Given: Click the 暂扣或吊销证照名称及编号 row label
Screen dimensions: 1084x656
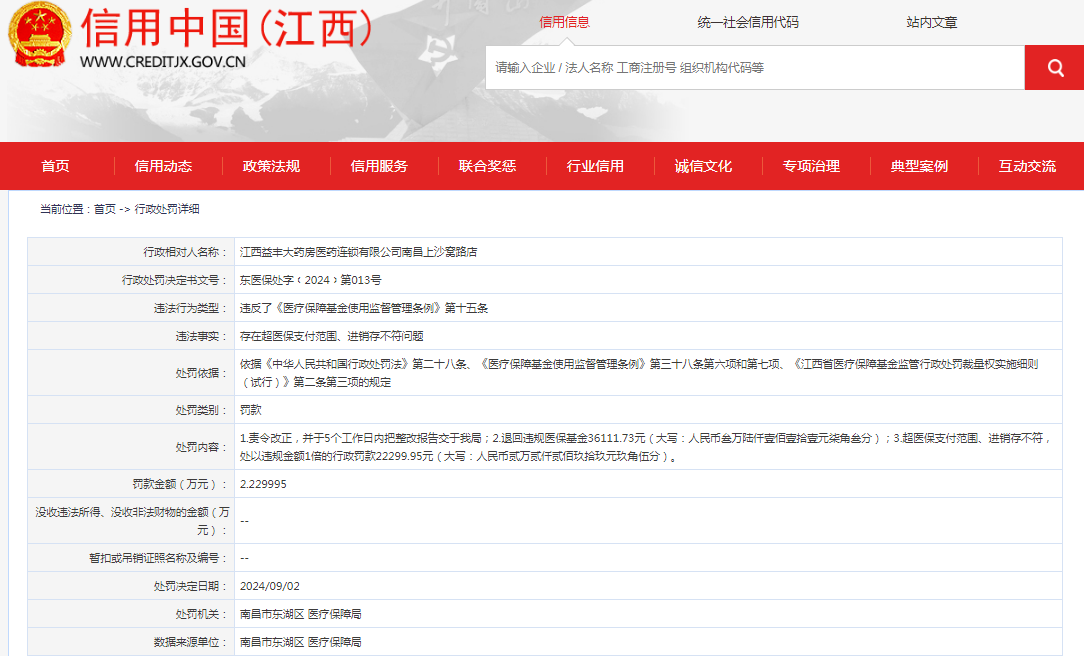Looking at the screenshot, I should pos(158,558).
